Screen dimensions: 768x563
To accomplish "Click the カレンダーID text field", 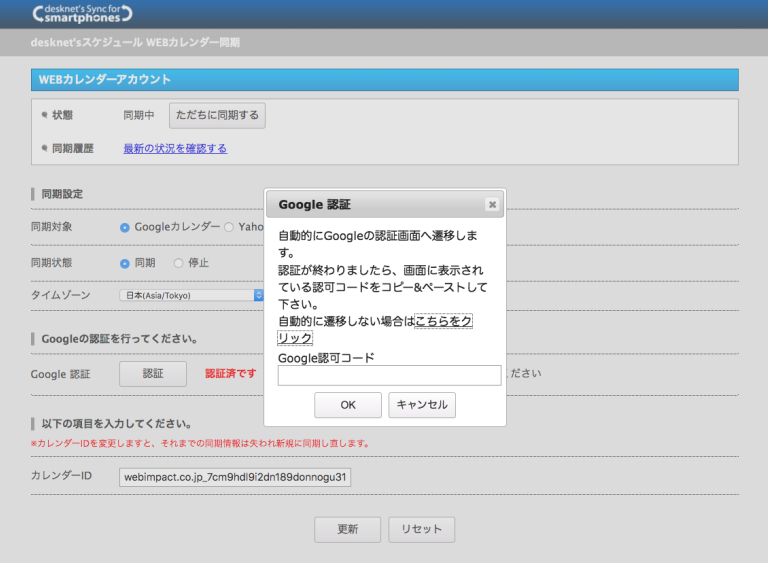I will coord(235,477).
